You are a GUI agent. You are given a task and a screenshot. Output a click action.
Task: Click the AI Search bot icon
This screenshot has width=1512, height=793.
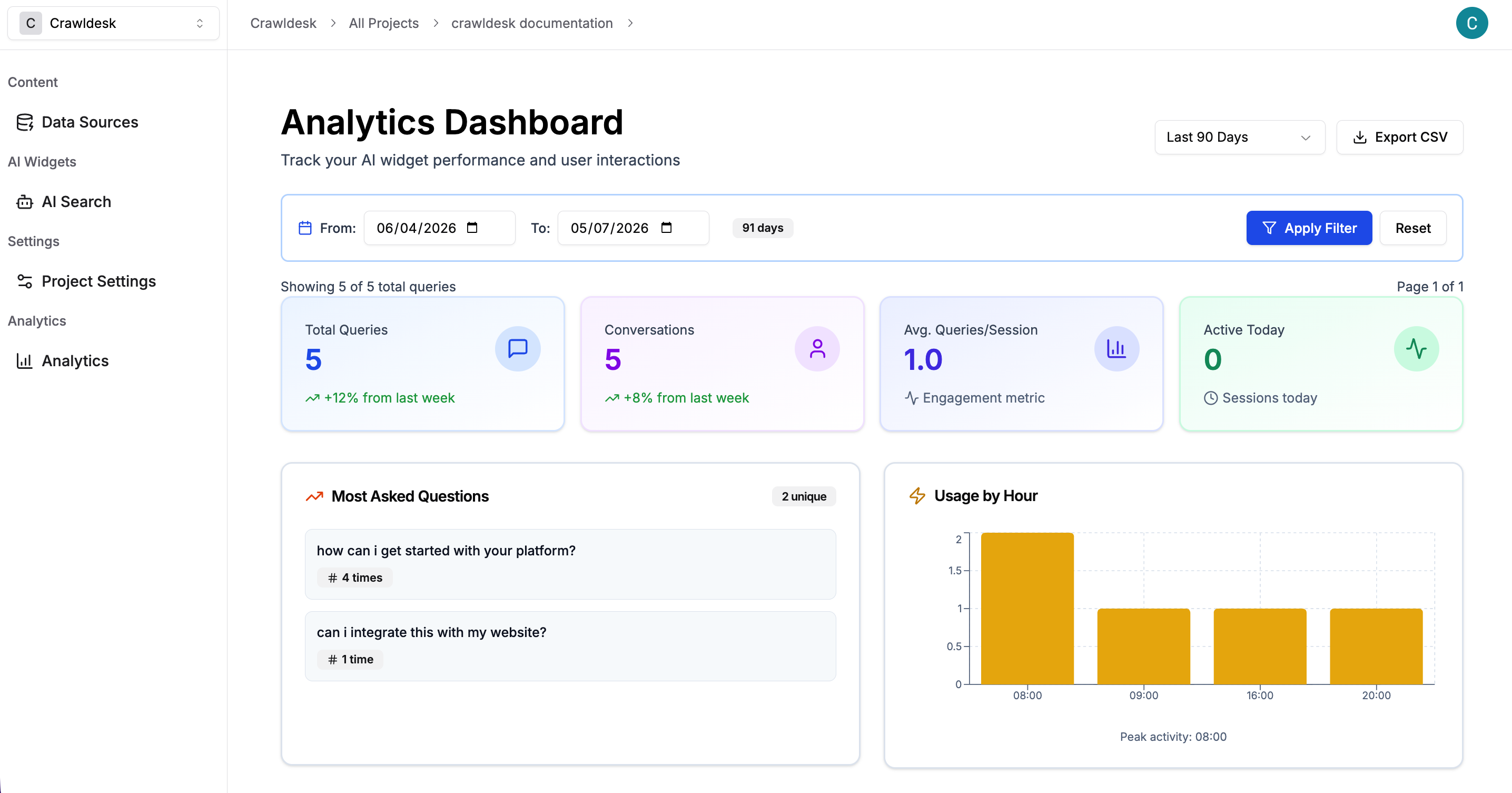pyautogui.click(x=25, y=201)
